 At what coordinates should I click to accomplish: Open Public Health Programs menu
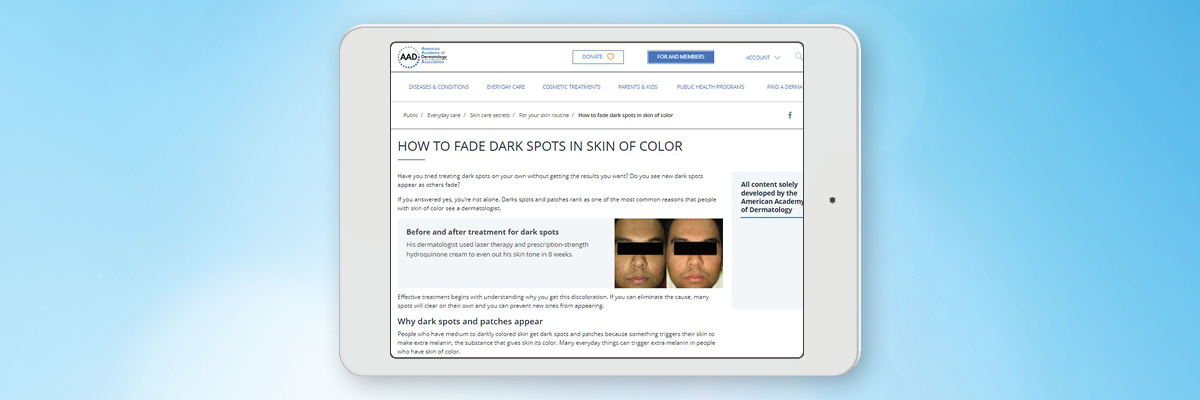(x=711, y=87)
